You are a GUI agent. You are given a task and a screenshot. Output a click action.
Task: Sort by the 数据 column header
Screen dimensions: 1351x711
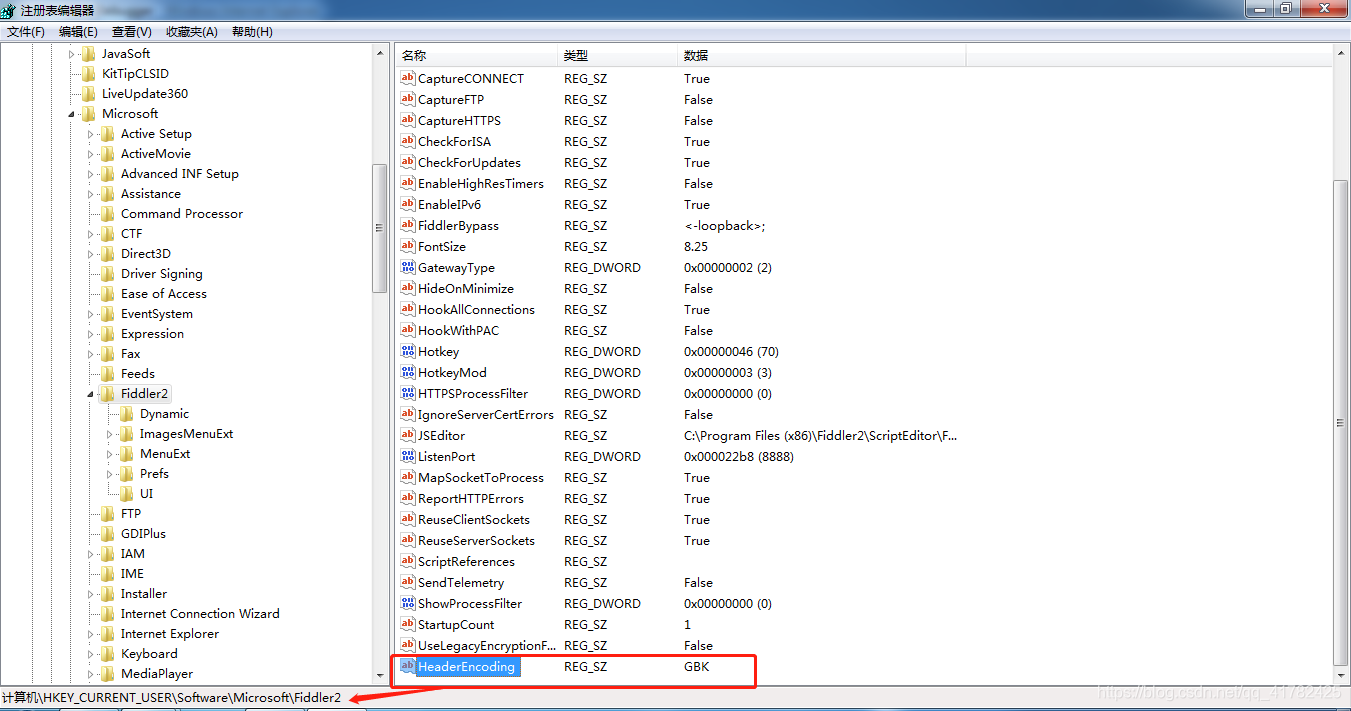click(822, 56)
